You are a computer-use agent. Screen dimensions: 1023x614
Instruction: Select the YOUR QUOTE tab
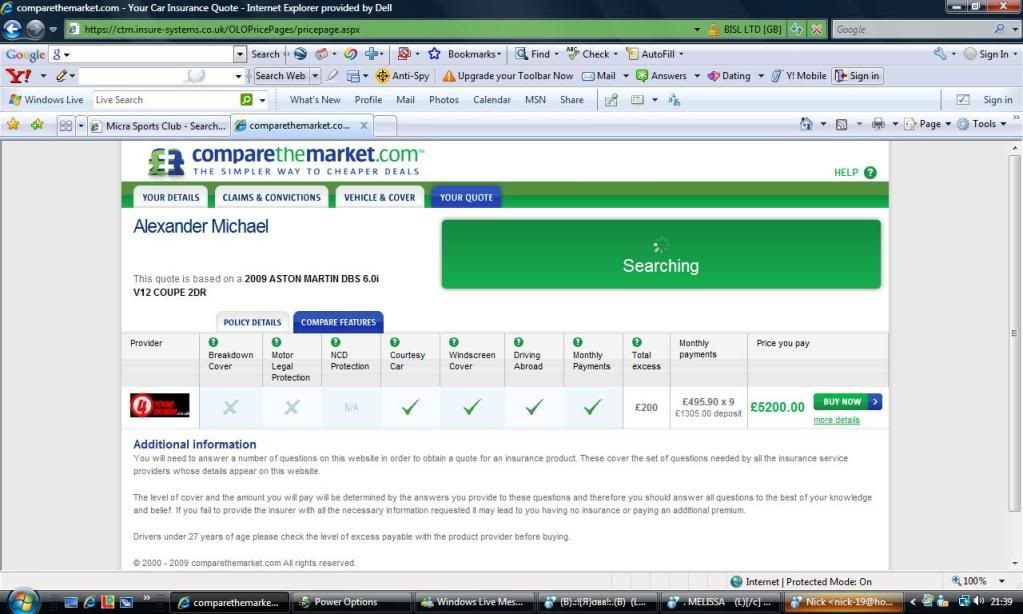(x=466, y=197)
